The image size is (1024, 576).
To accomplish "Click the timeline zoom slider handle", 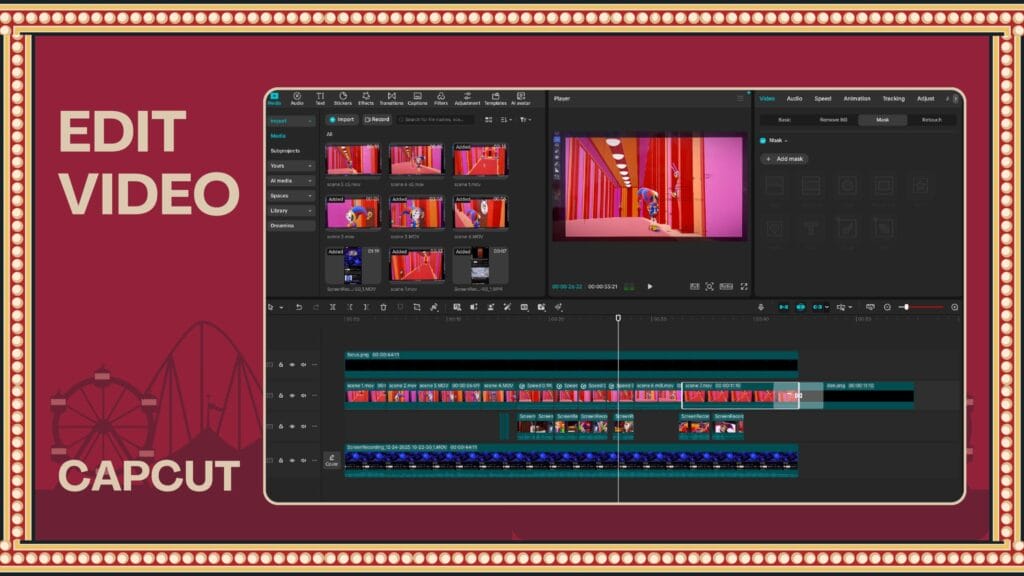I will click(x=906, y=307).
